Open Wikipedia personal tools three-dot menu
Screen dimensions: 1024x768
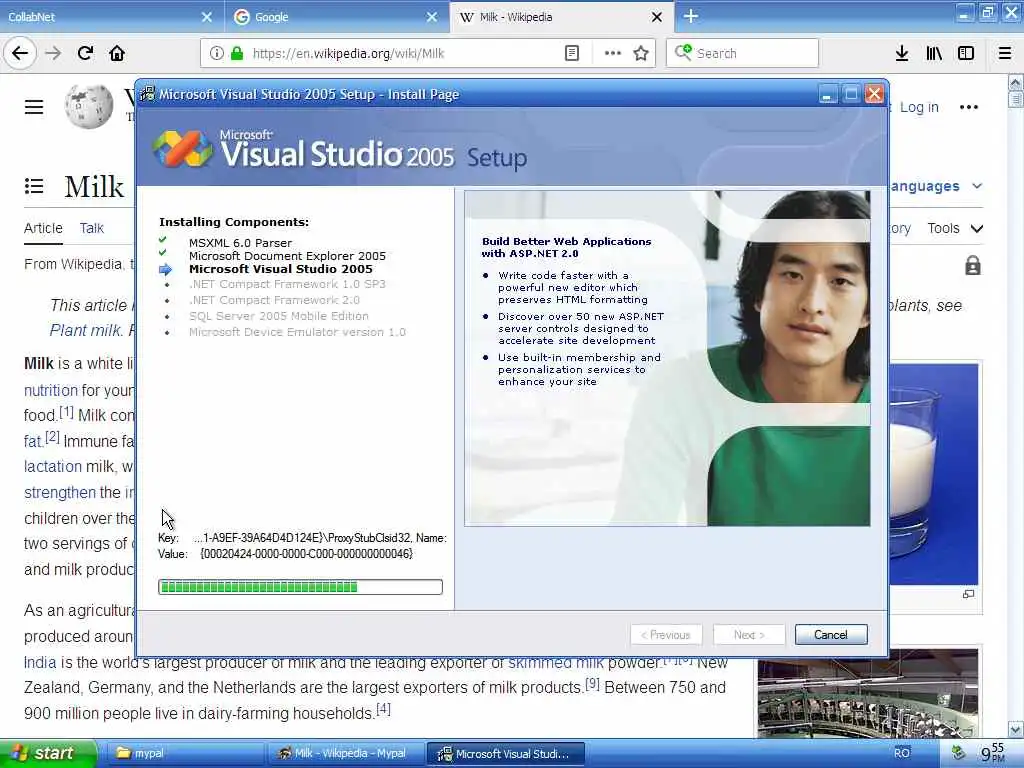click(968, 107)
